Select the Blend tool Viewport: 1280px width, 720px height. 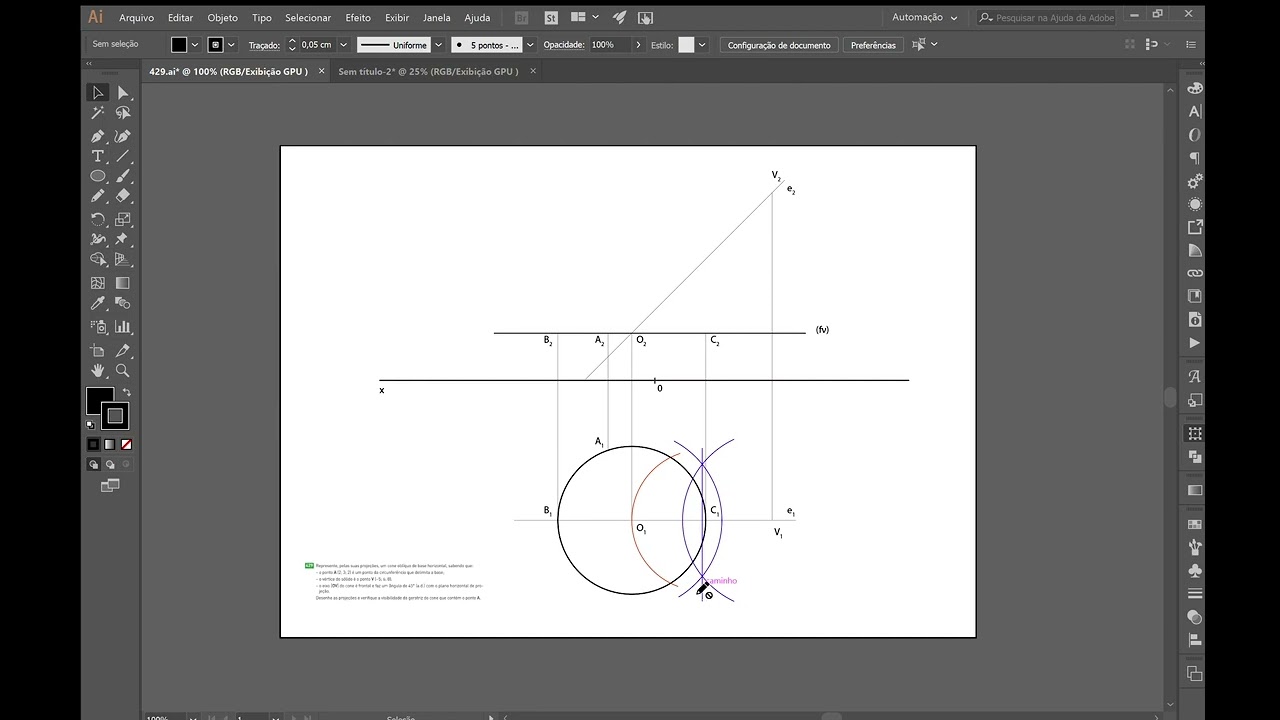point(123,303)
